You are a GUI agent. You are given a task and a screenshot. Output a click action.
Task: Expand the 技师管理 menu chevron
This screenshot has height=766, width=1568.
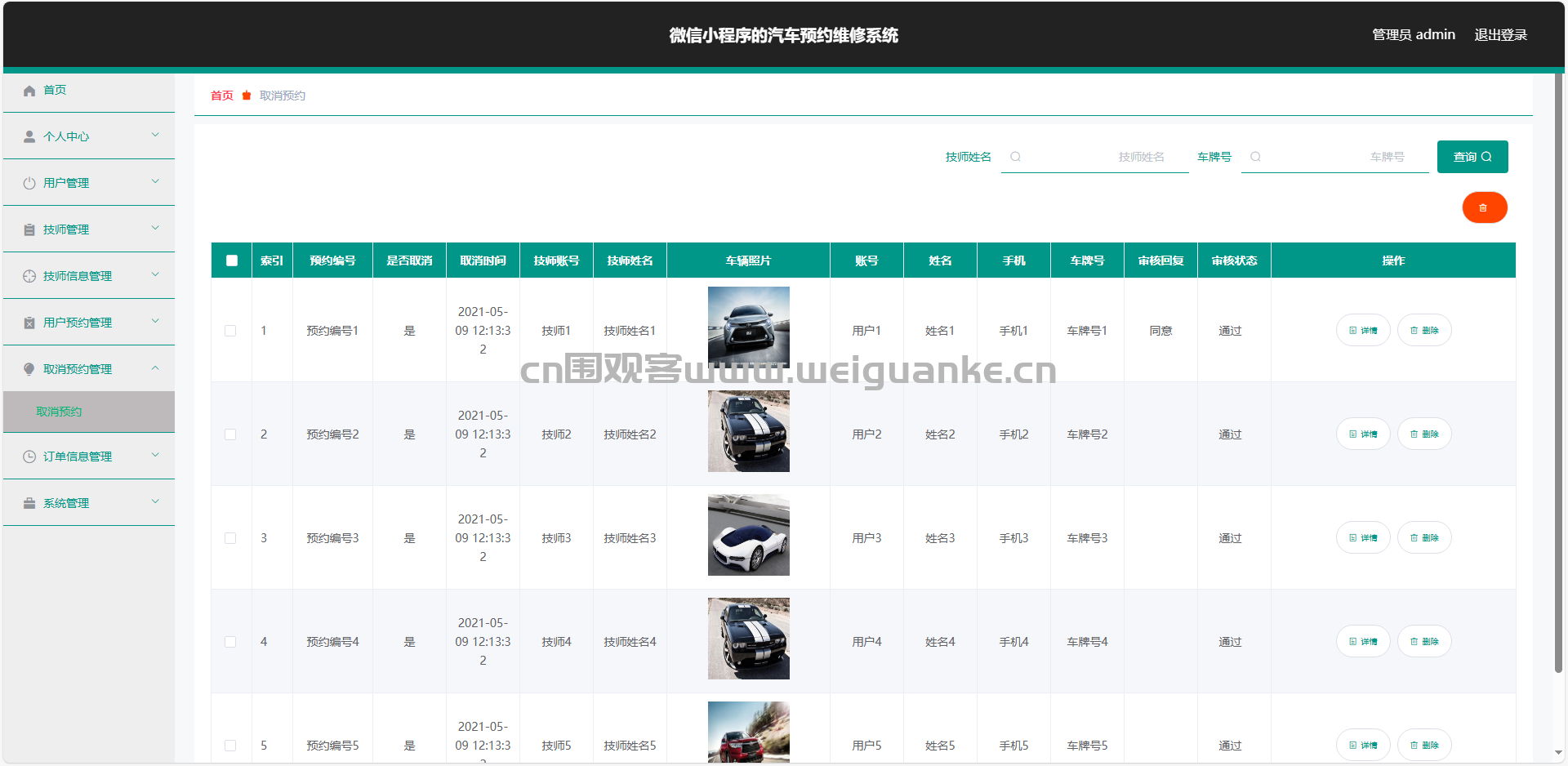tap(155, 228)
